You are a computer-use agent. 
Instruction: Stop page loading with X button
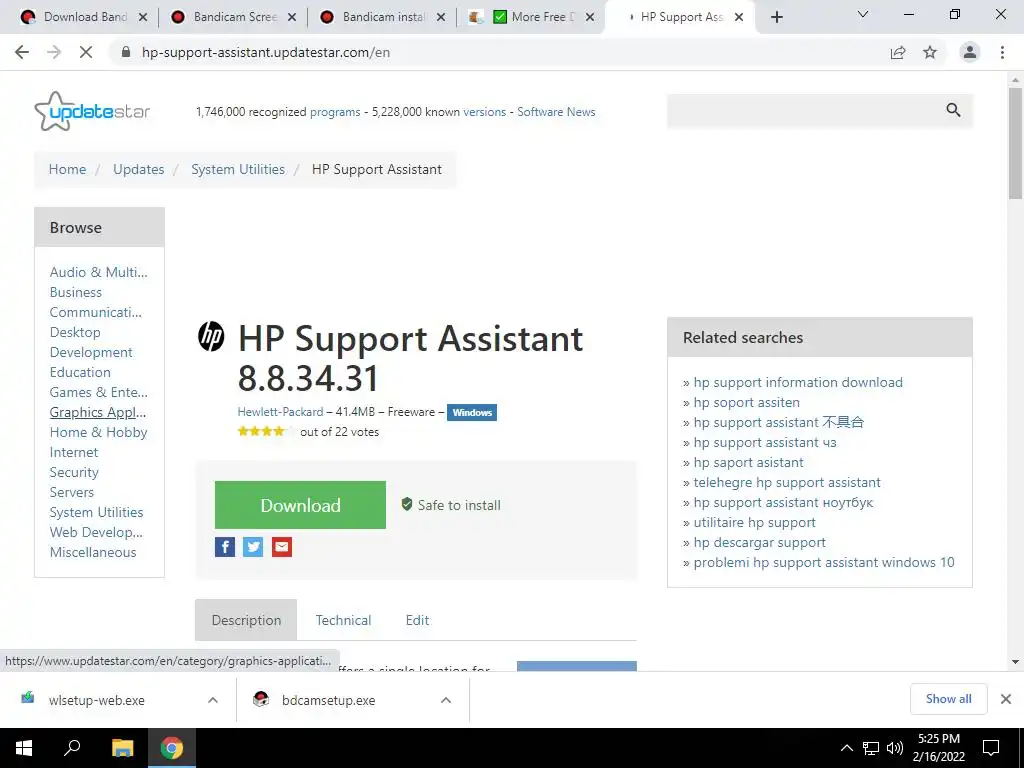coord(86,52)
